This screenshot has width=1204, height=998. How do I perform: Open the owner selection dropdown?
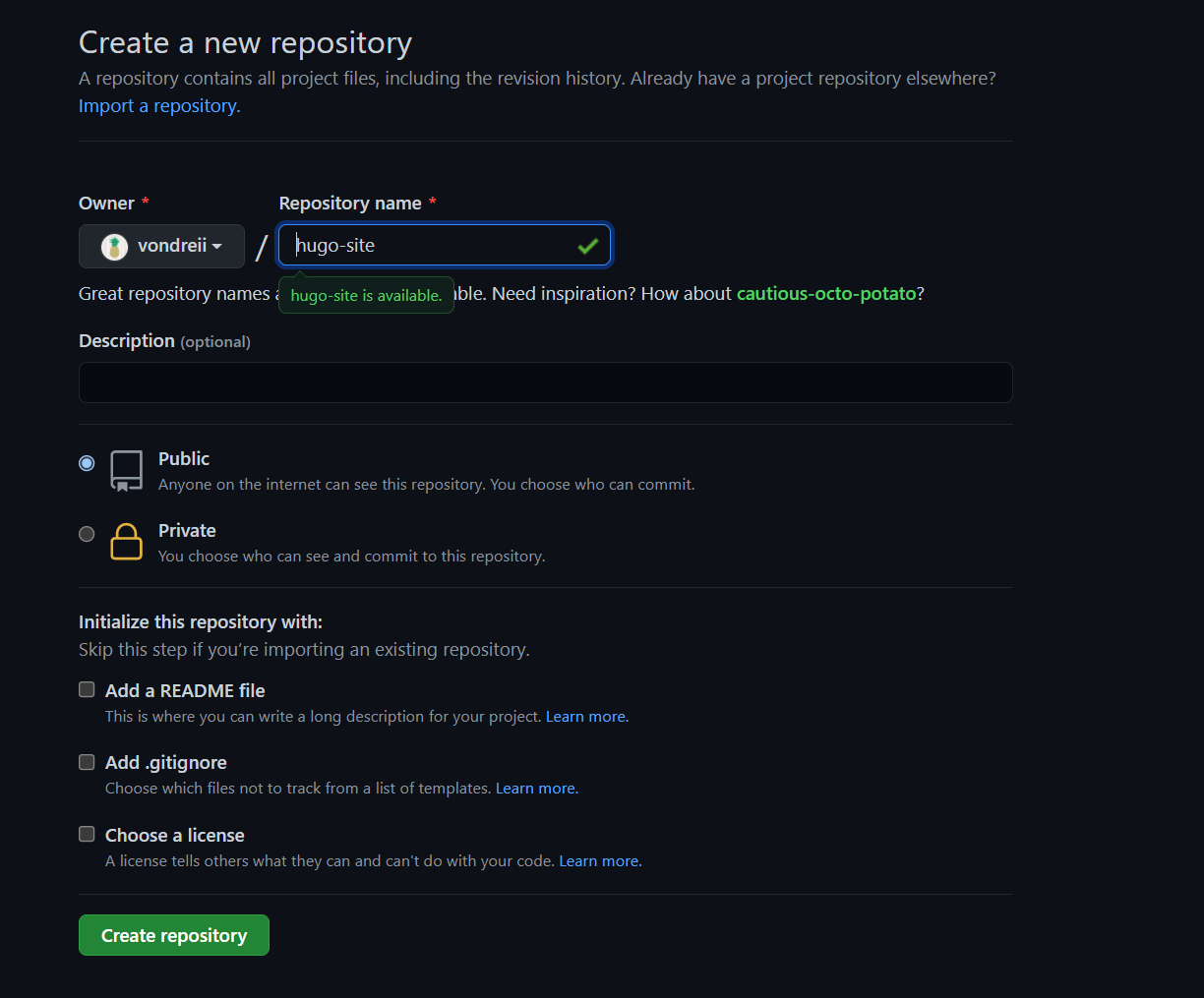tap(161, 246)
